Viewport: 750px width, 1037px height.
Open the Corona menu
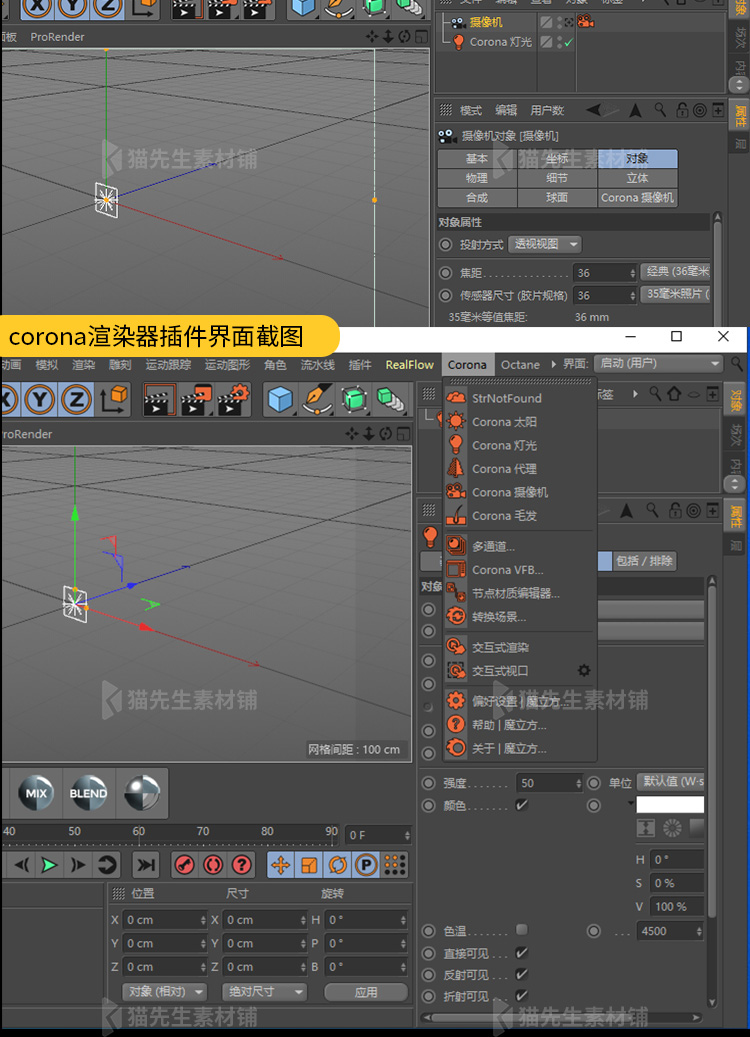pos(467,364)
